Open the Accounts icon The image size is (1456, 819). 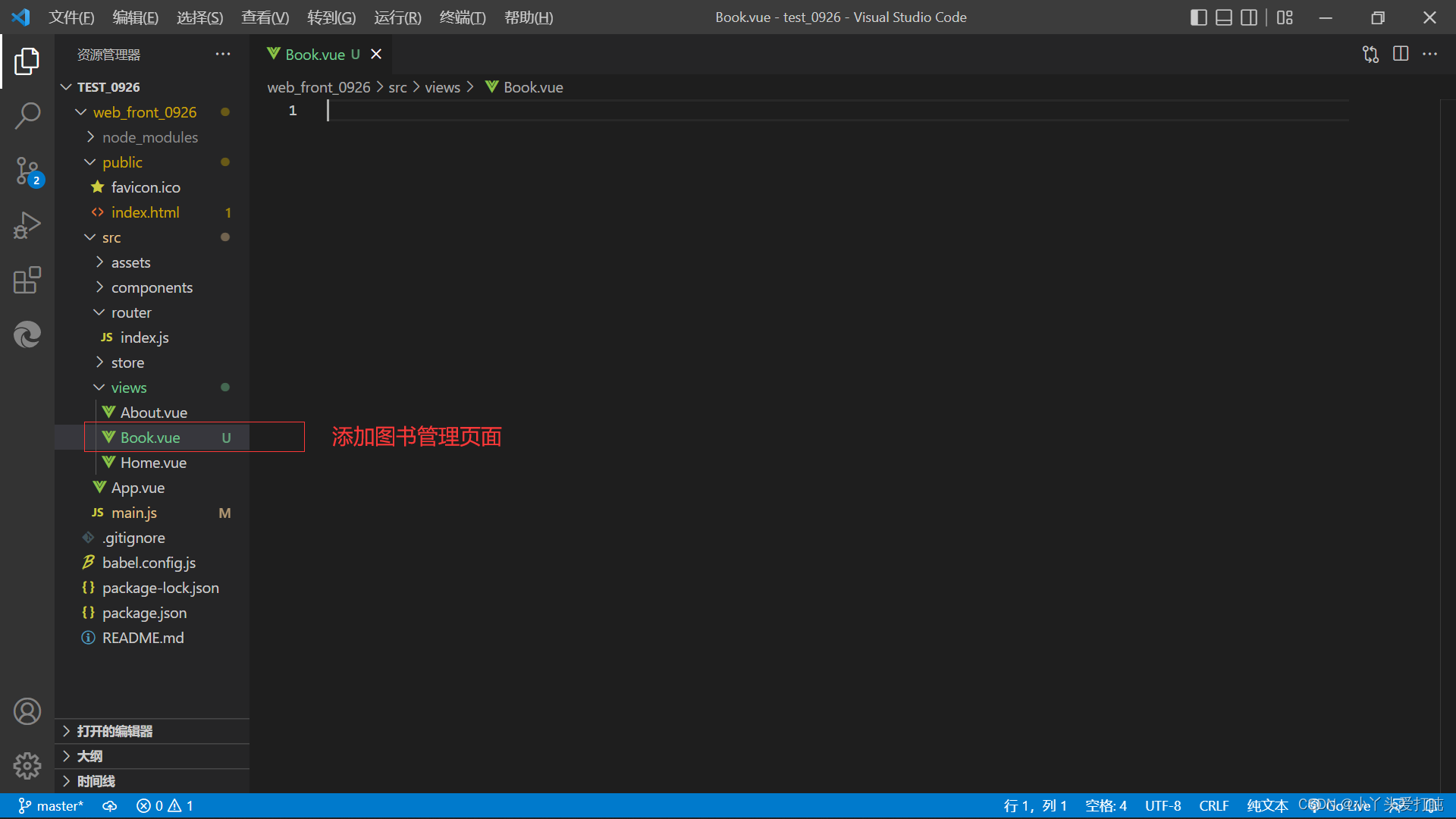[x=27, y=711]
